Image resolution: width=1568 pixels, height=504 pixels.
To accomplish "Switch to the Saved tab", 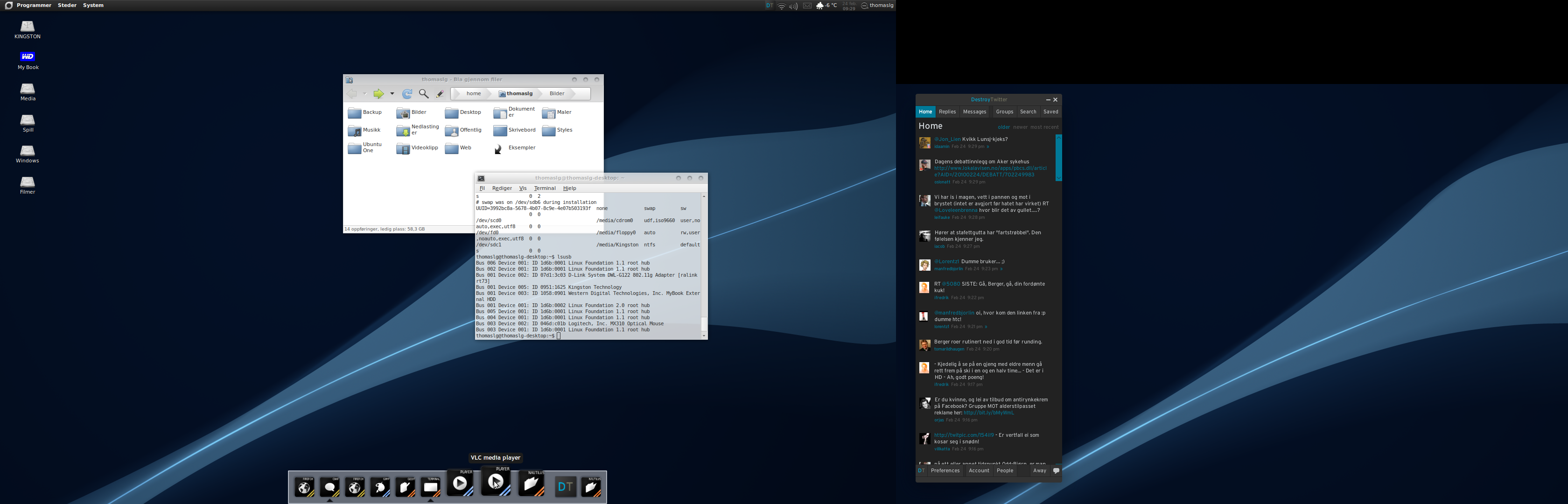I will click(x=1050, y=112).
